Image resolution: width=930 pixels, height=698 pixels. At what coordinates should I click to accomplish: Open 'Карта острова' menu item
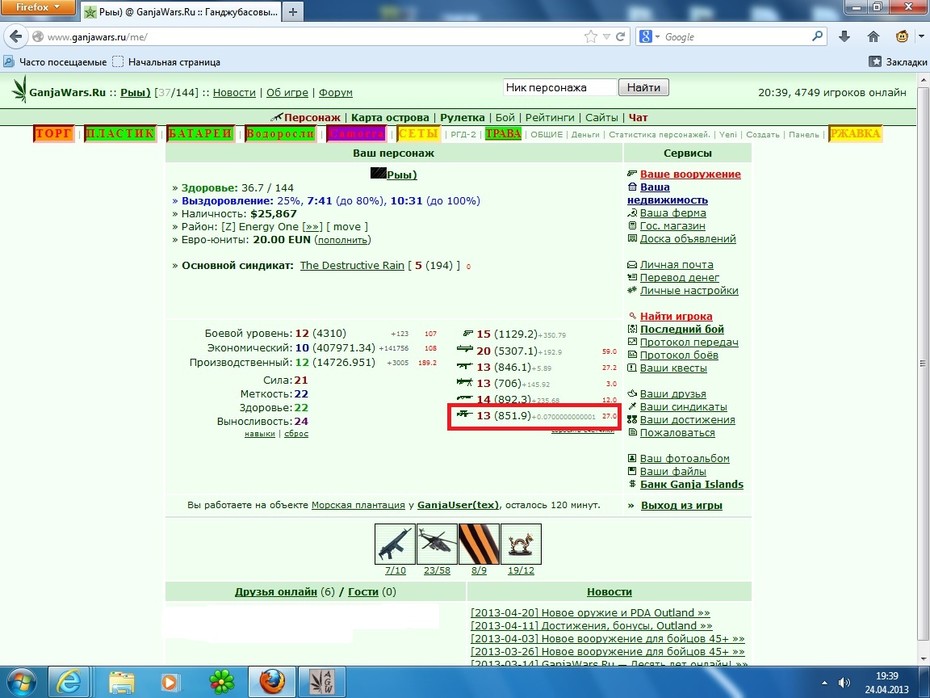(x=390, y=117)
